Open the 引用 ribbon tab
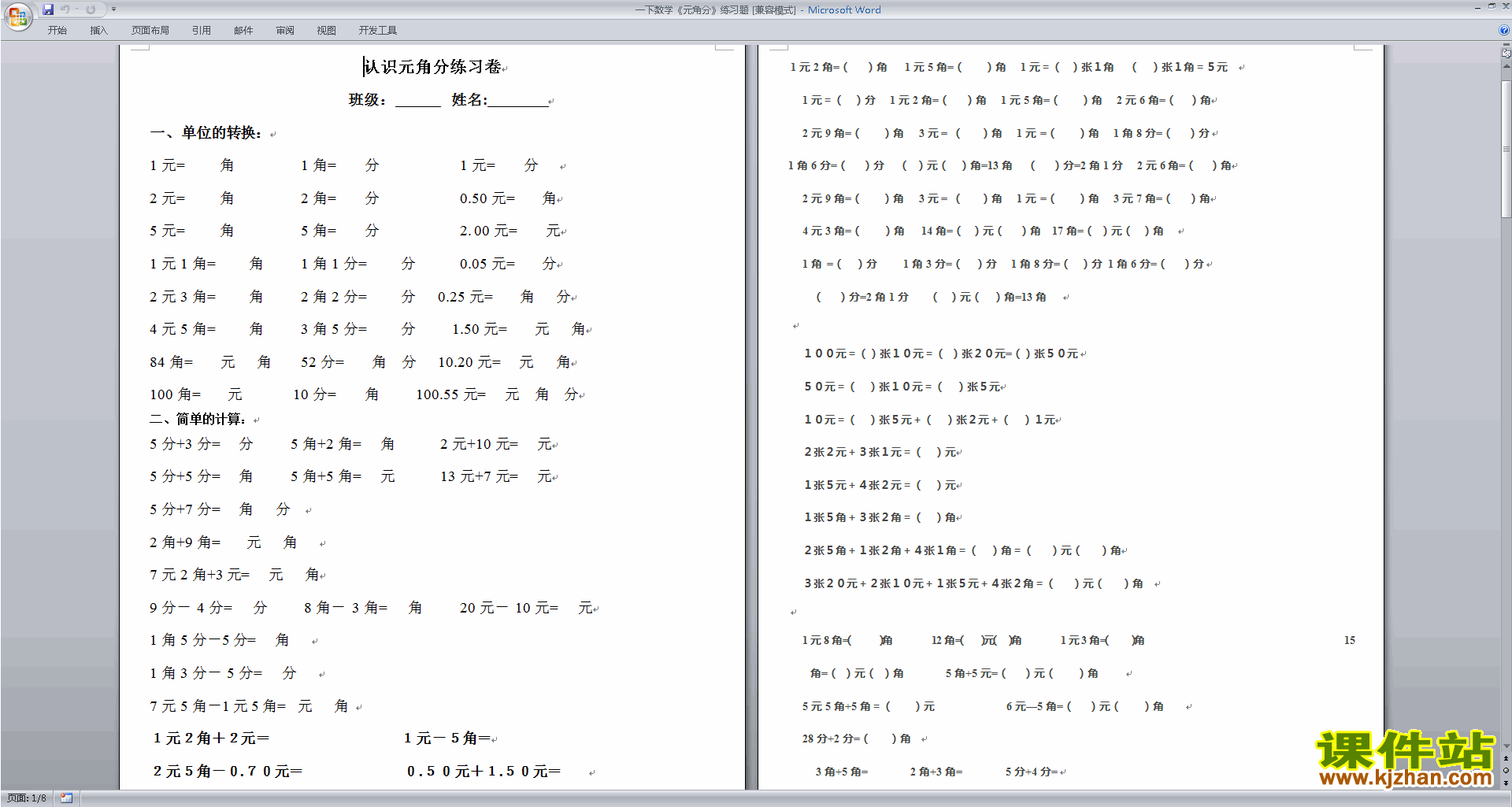 202,31
